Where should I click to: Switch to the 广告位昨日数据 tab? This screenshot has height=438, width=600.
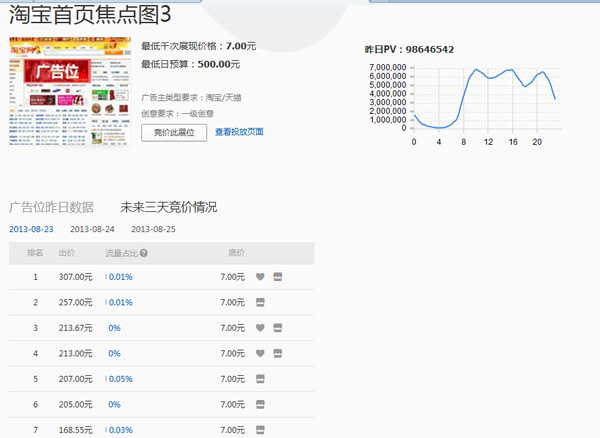pyautogui.click(x=51, y=207)
